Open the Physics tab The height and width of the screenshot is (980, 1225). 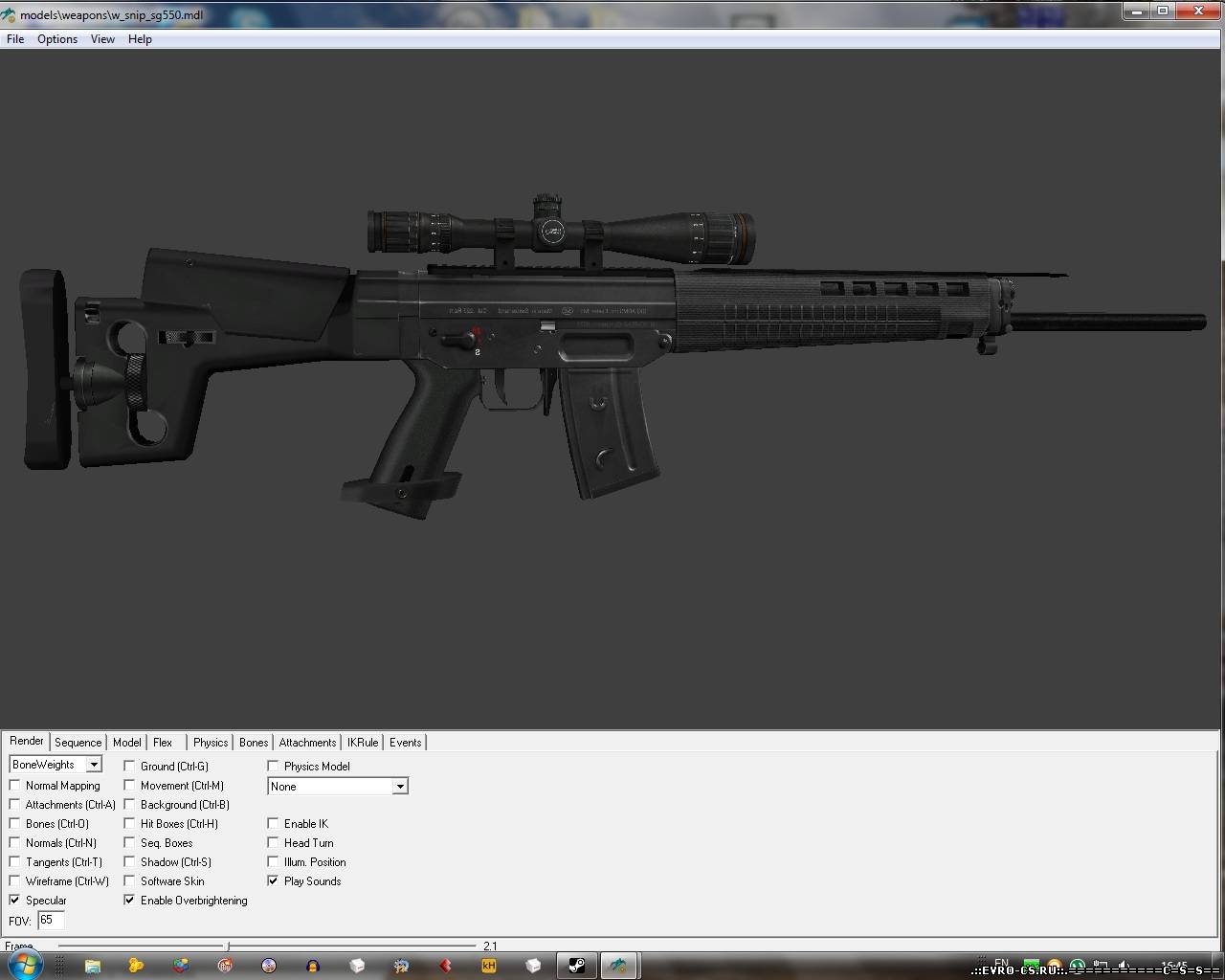(x=211, y=743)
